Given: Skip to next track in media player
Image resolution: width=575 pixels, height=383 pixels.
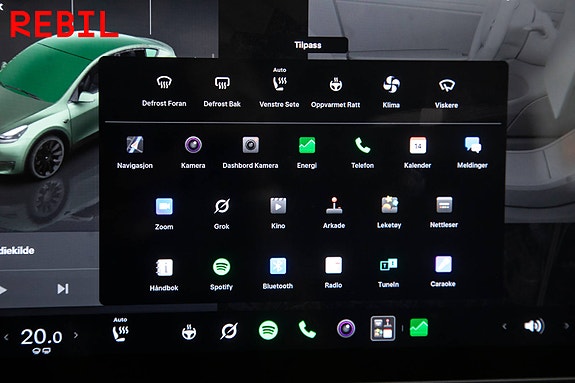Looking at the screenshot, I should click(63, 289).
